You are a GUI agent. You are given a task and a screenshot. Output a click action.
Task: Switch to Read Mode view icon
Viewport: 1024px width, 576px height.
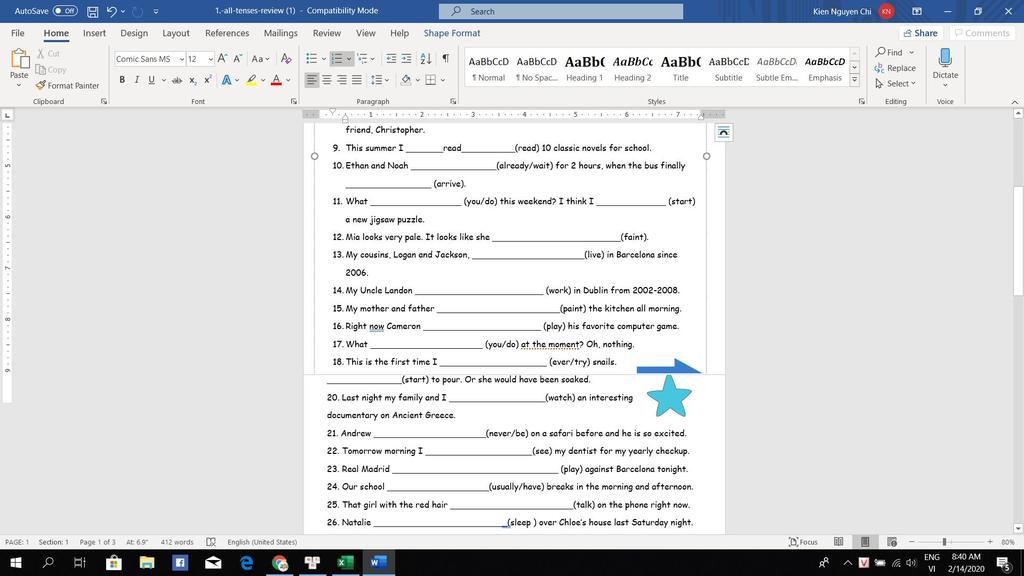click(x=838, y=542)
